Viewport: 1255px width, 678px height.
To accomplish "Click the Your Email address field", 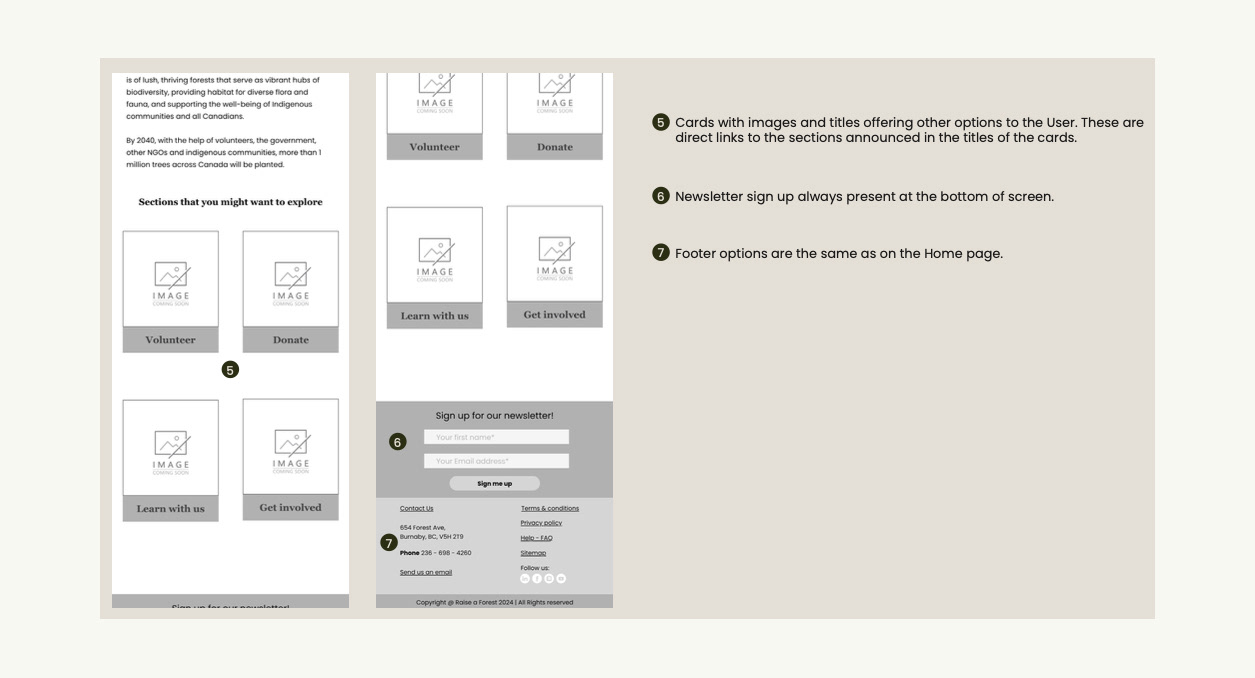I will click(x=496, y=461).
